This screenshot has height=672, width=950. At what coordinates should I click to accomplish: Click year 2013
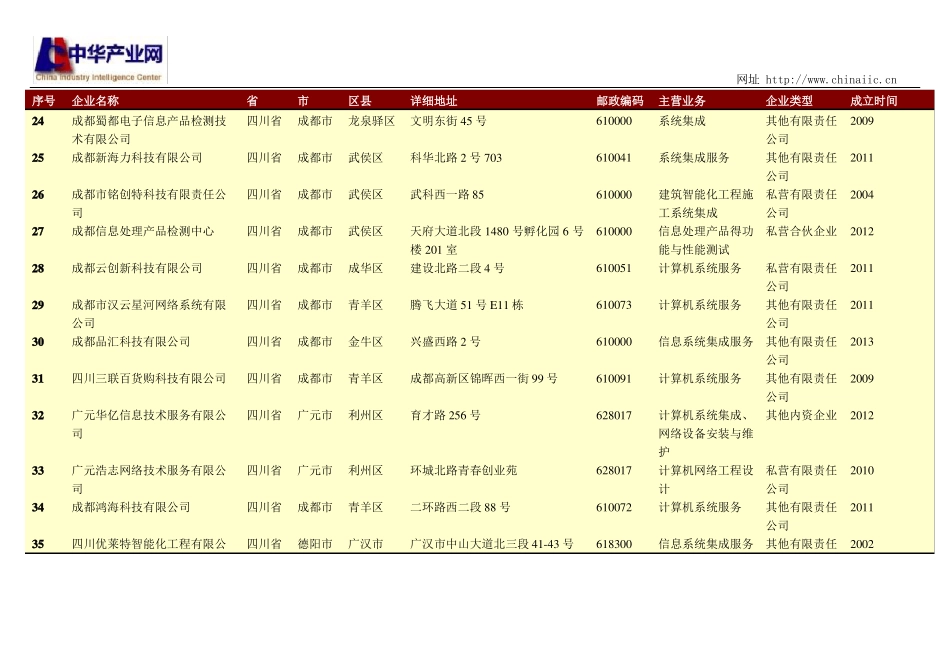coord(862,342)
